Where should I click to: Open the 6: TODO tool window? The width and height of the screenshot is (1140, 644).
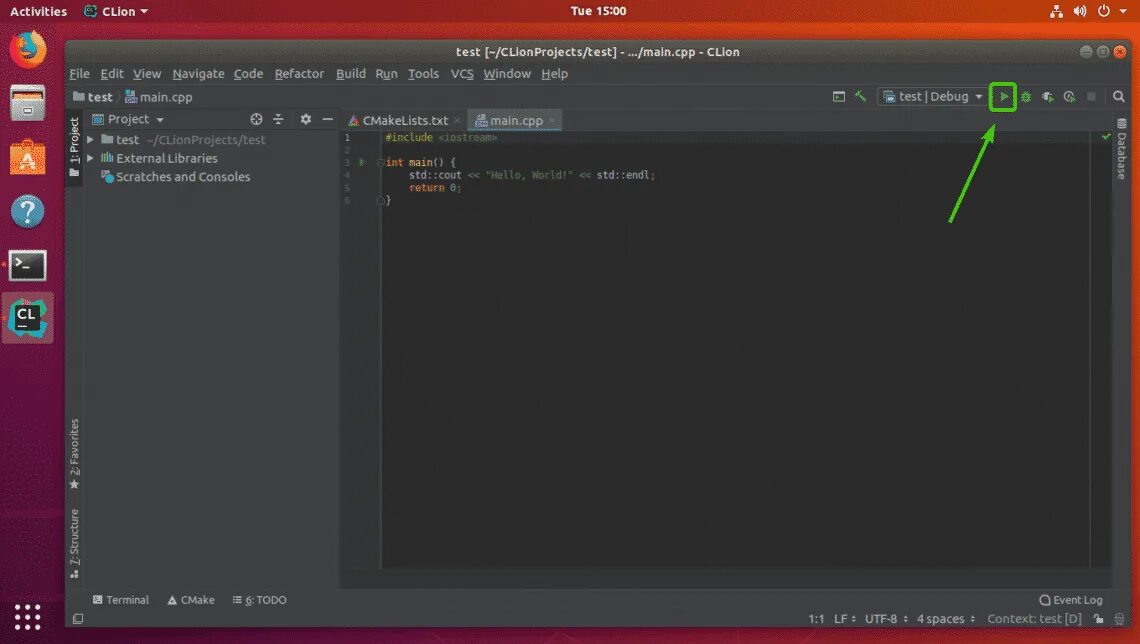pyautogui.click(x=259, y=600)
